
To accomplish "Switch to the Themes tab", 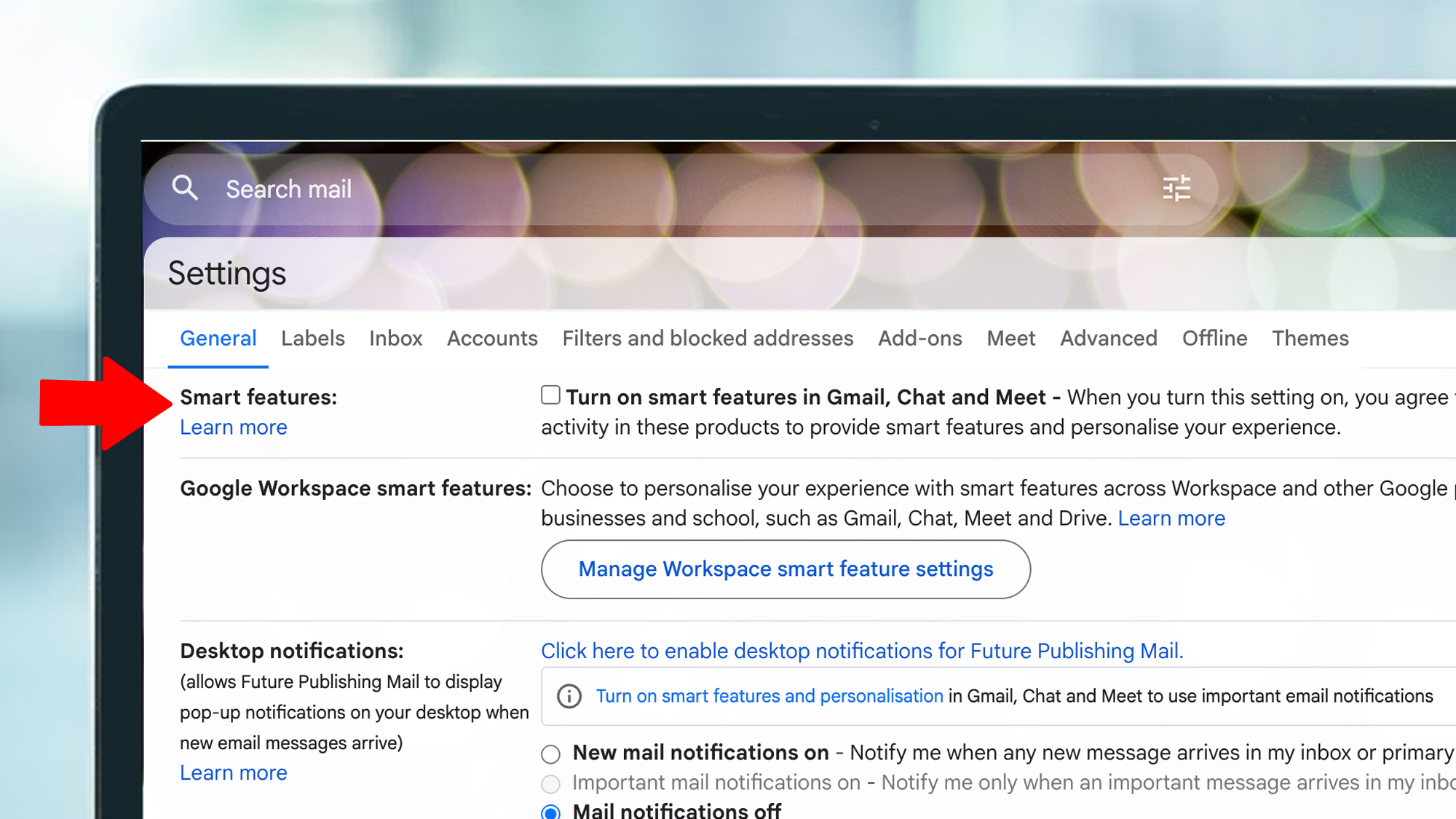I will point(1310,338).
